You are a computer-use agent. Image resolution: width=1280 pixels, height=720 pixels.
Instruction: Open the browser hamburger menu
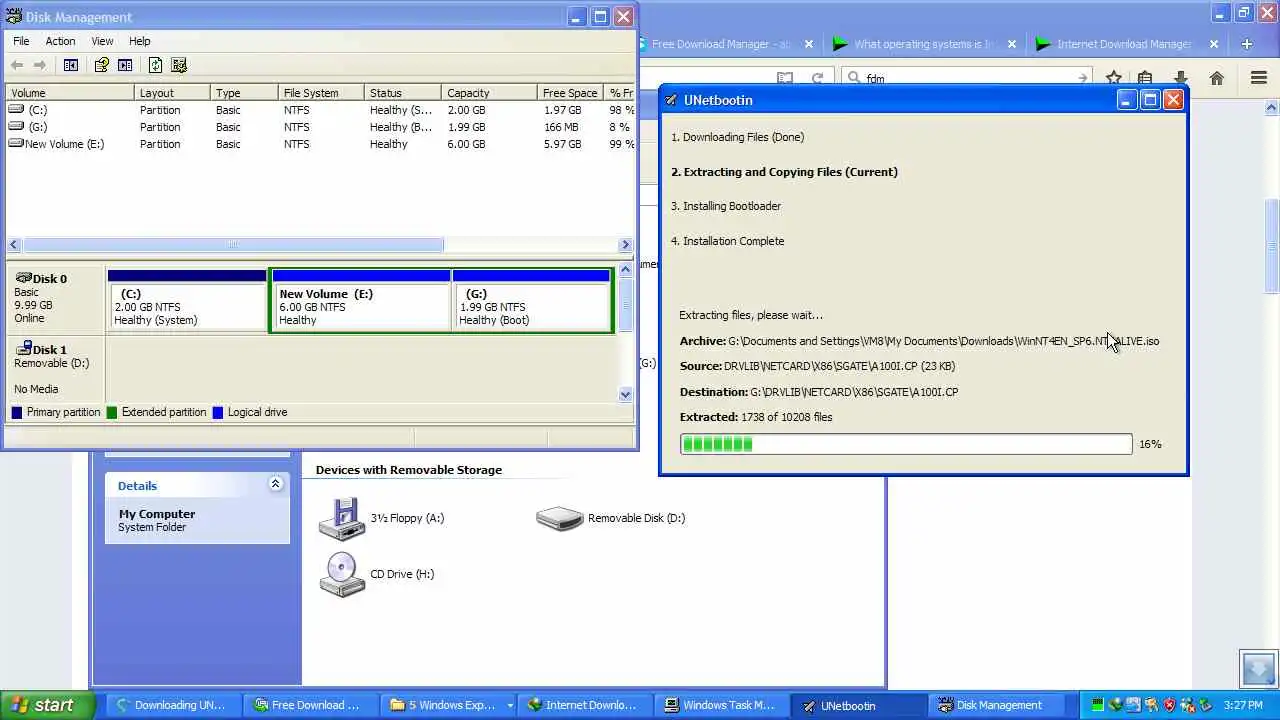(1259, 78)
